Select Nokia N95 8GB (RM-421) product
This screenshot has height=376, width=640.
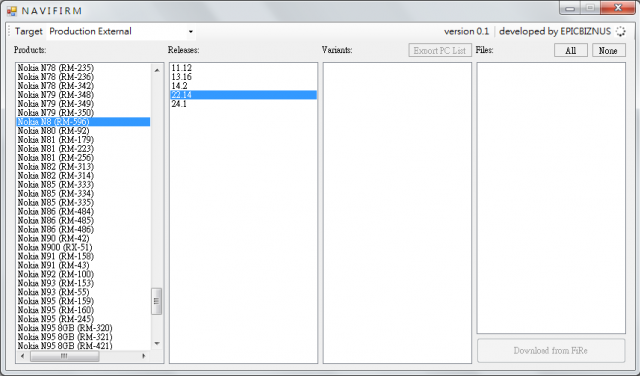83,346
